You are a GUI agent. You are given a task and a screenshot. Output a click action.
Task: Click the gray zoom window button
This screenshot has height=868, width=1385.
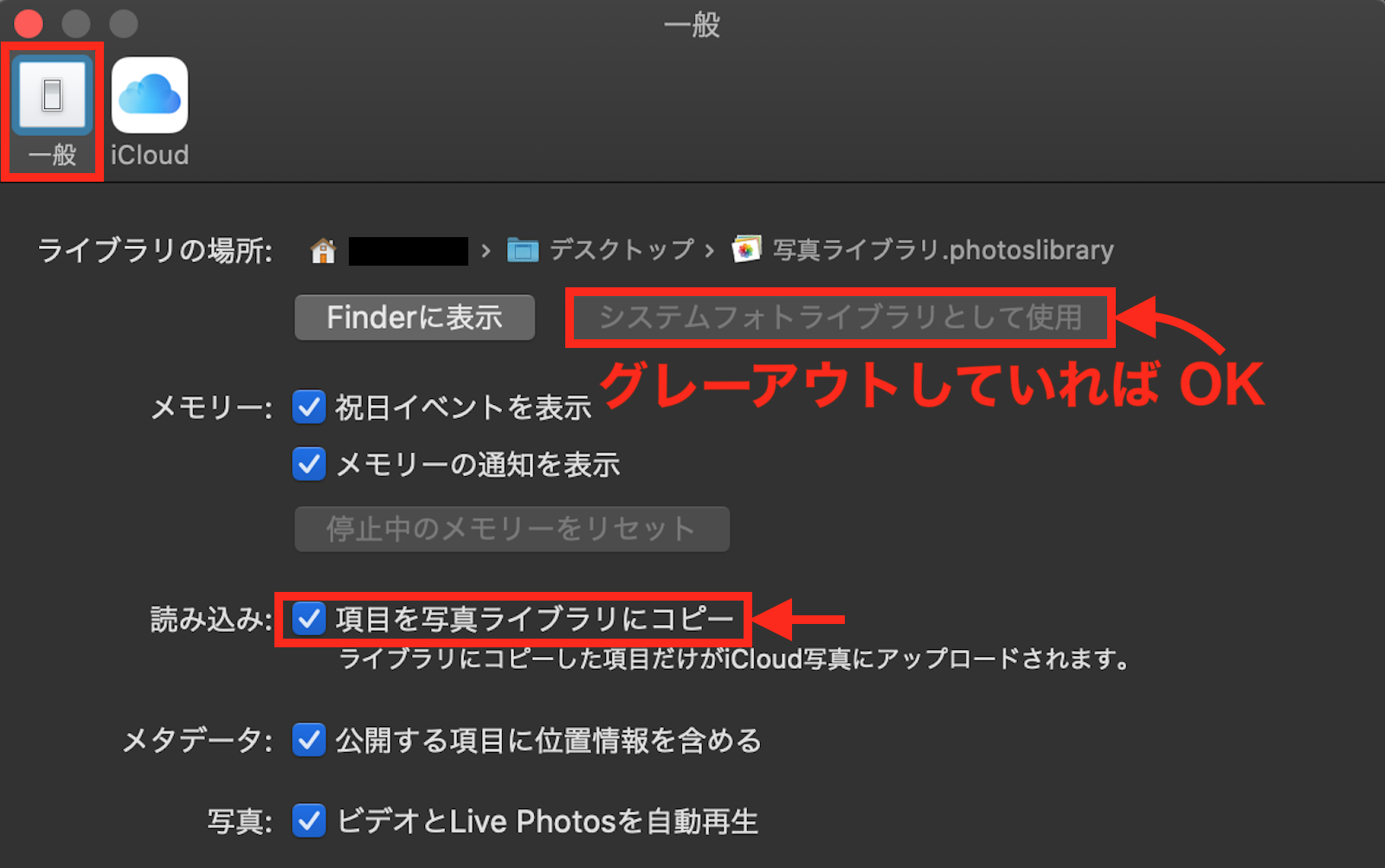click(x=124, y=23)
